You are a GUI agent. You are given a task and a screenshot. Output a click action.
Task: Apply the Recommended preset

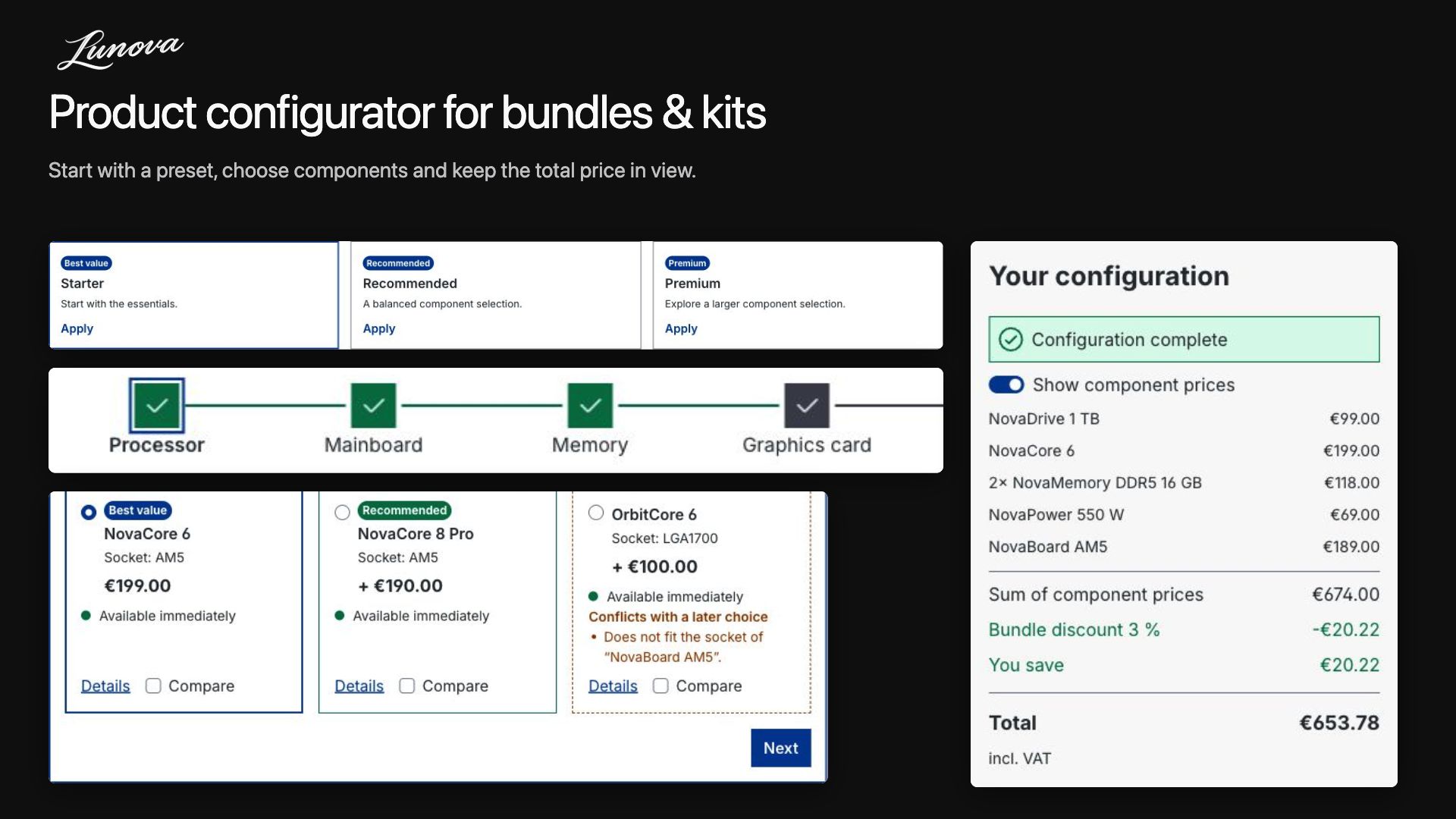(x=379, y=328)
